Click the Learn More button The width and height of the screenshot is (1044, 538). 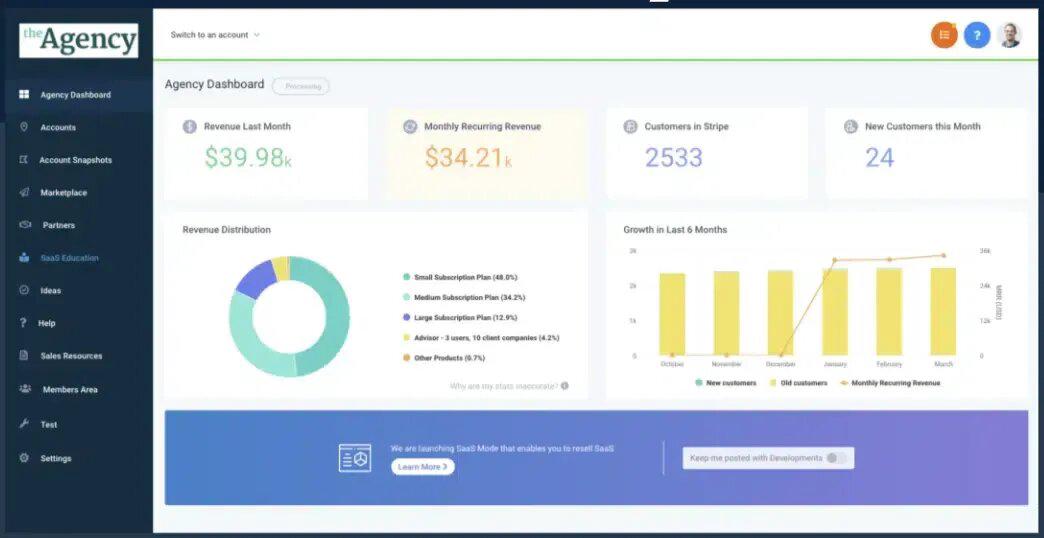tap(422, 467)
